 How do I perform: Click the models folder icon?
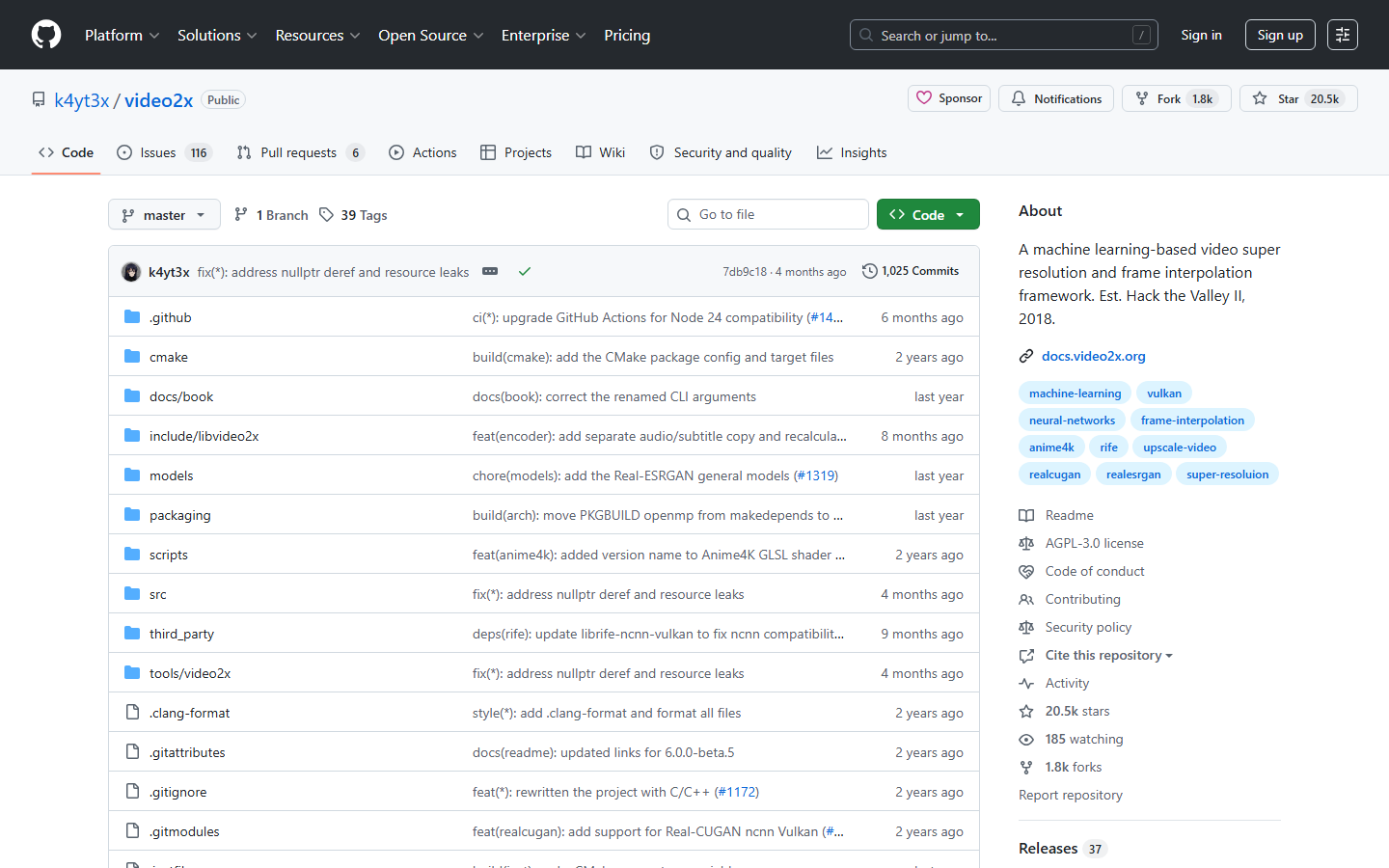[132, 475]
